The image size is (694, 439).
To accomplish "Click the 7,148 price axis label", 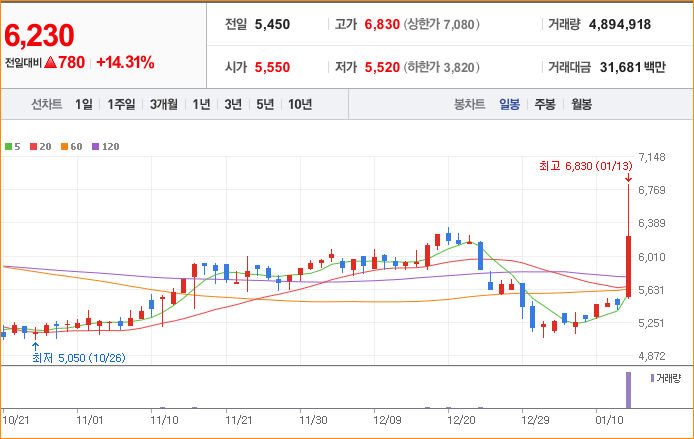I will (x=652, y=157).
